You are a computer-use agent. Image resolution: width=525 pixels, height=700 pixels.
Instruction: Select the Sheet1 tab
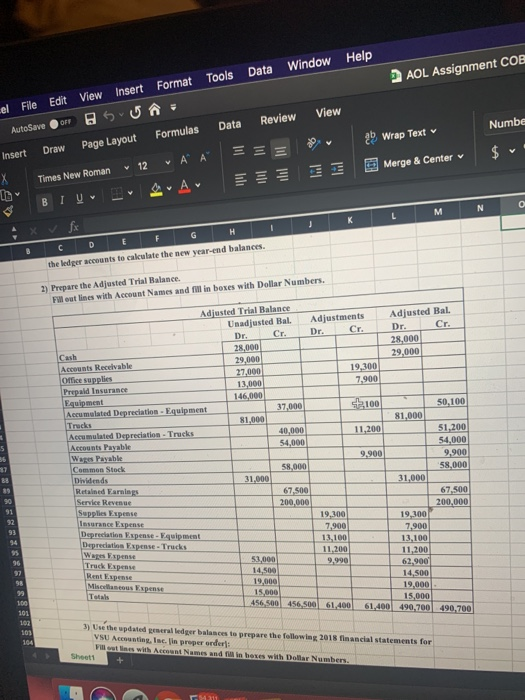coord(83,657)
